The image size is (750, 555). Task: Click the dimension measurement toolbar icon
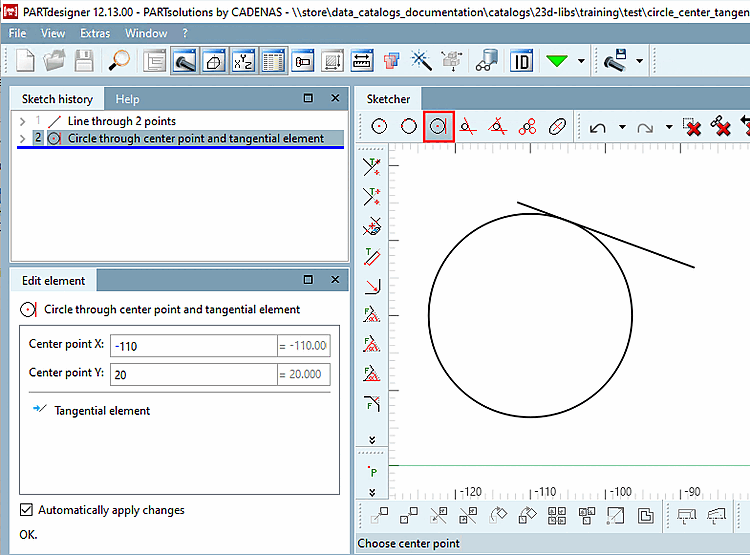[x=362, y=61]
